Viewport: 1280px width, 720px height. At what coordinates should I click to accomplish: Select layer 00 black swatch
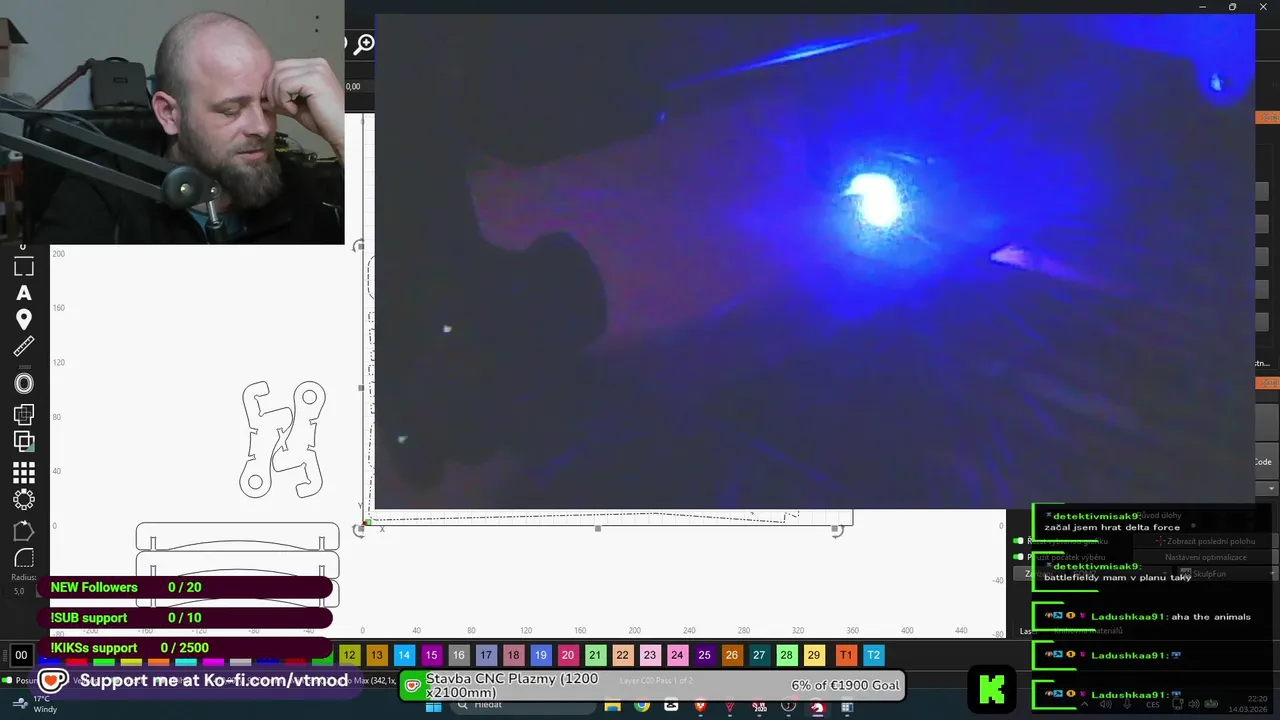(22, 656)
